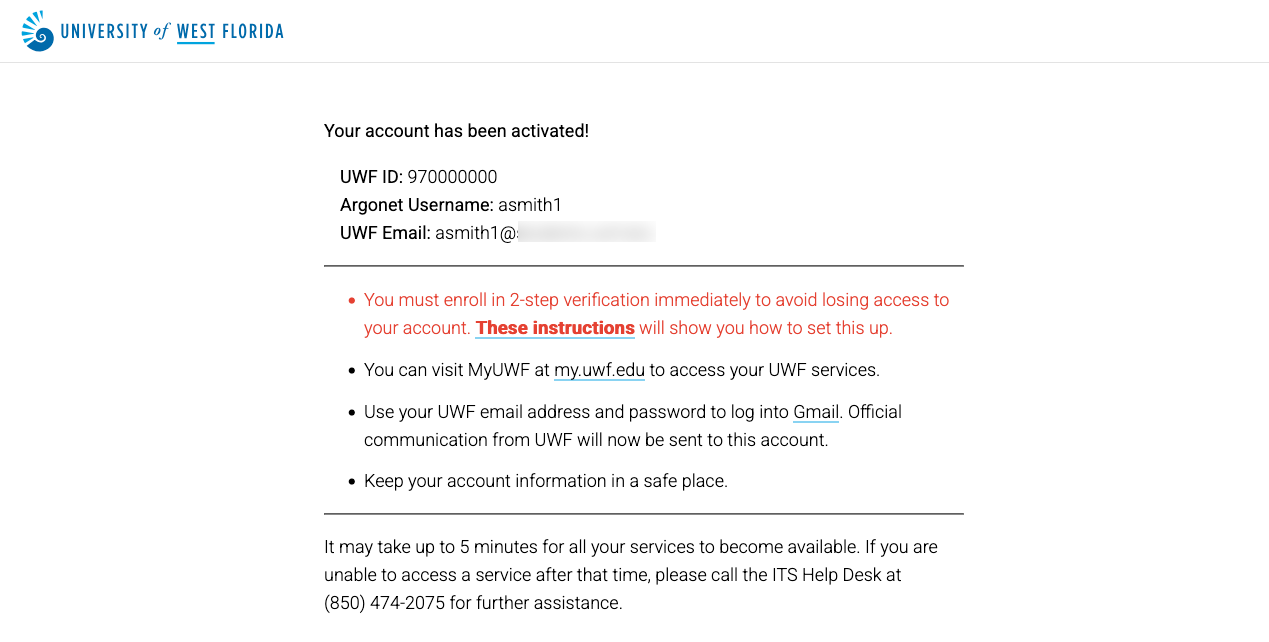Viewport: 1269px width, 642px height.
Task: Visit the my.uwf.edu link
Action: coord(599,370)
